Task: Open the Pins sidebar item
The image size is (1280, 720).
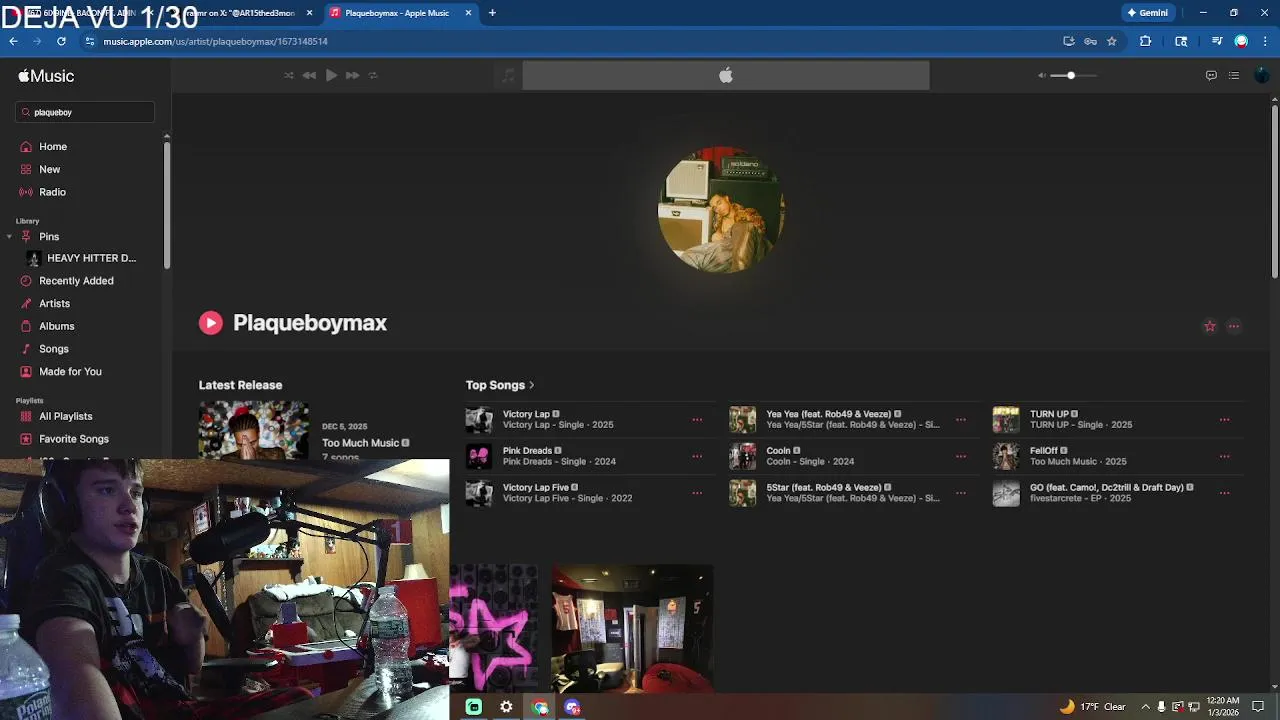Action: (x=49, y=237)
